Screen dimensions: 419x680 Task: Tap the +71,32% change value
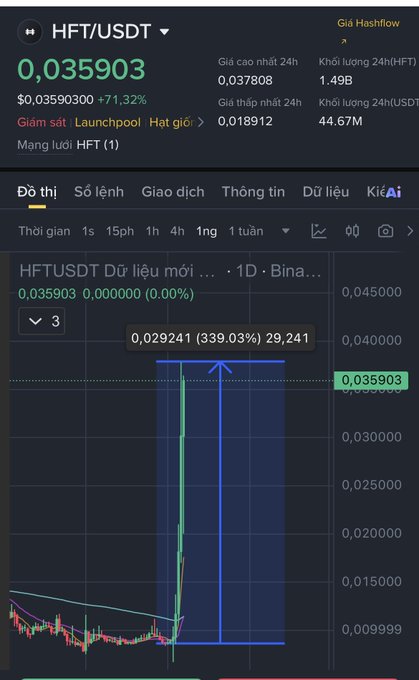[122, 100]
